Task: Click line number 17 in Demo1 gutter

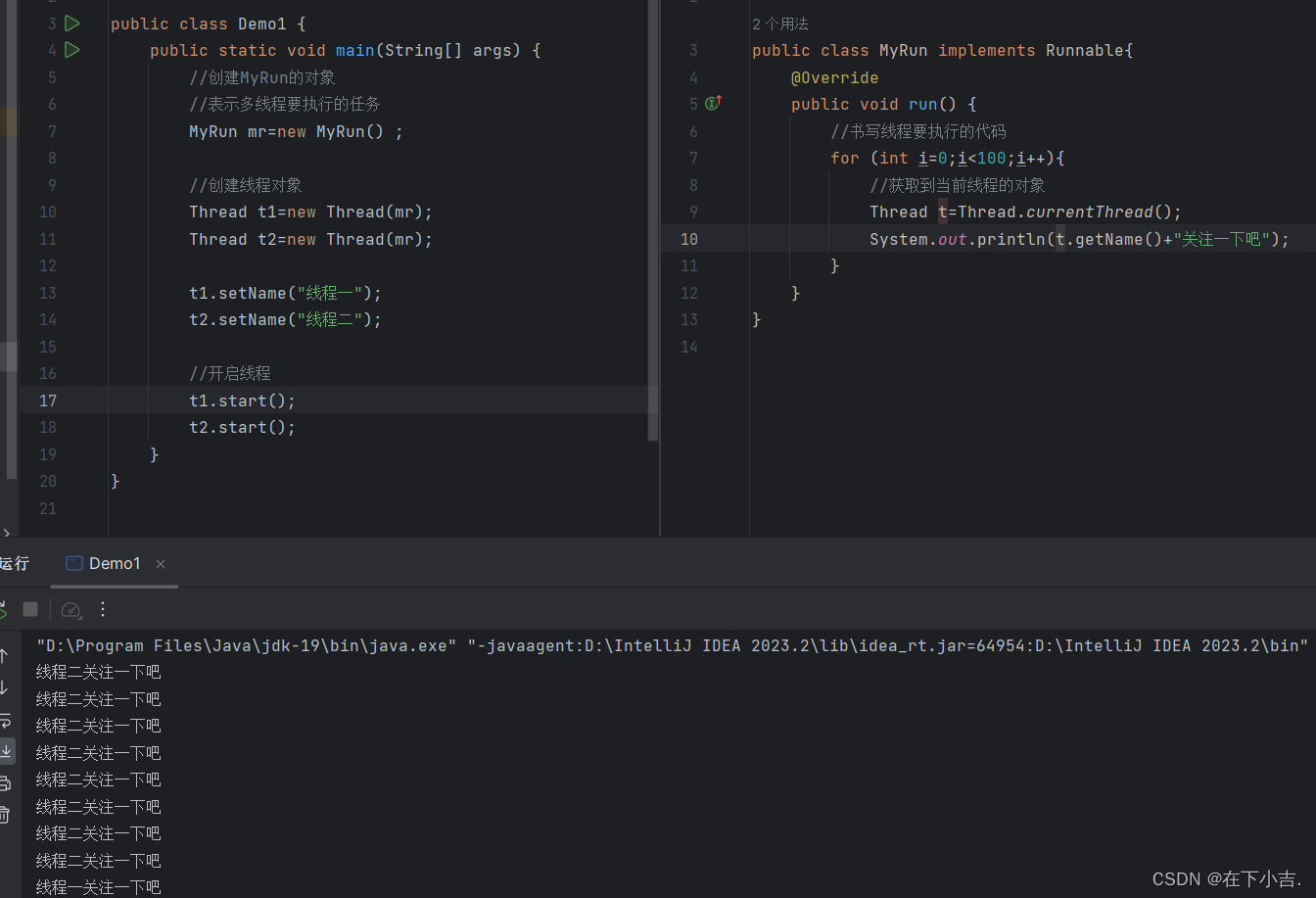Action: click(48, 401)
